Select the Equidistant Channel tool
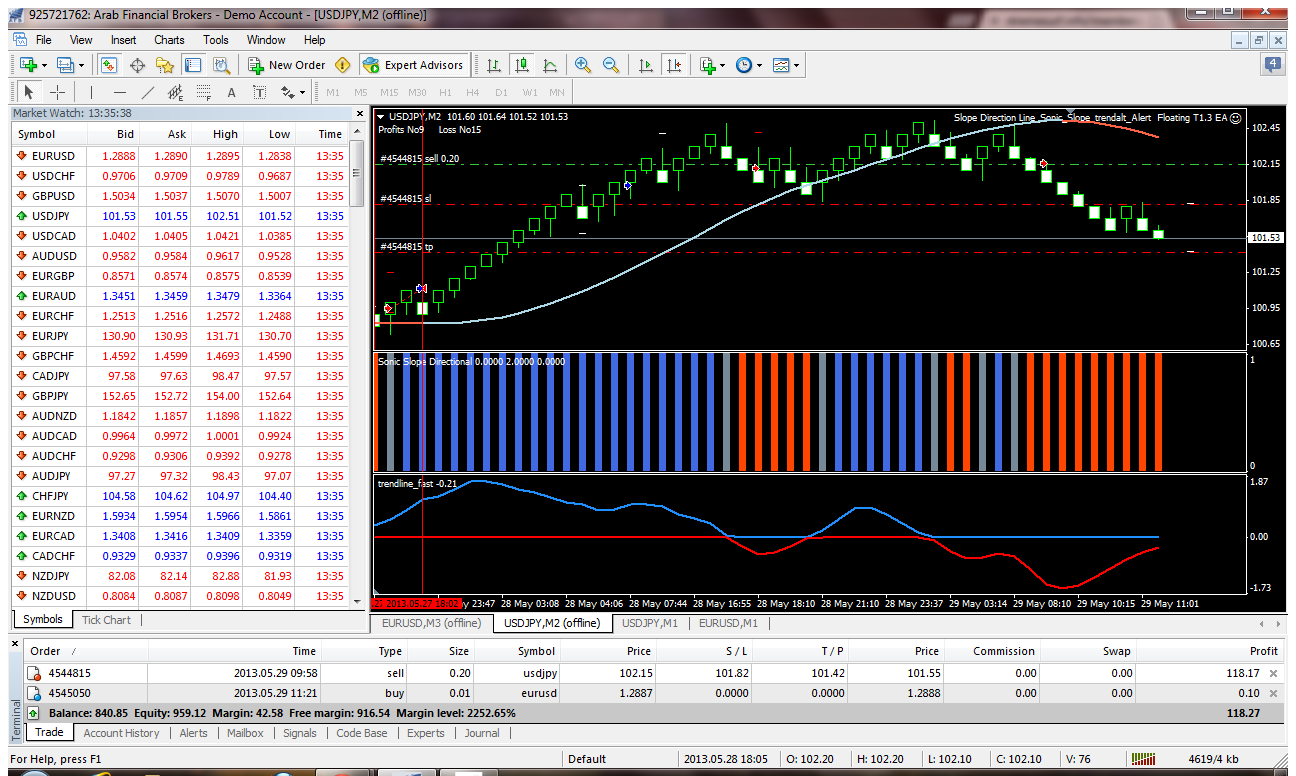Image resolution: width=1296 pixels, height=776 pixels. tap(176, 92)
